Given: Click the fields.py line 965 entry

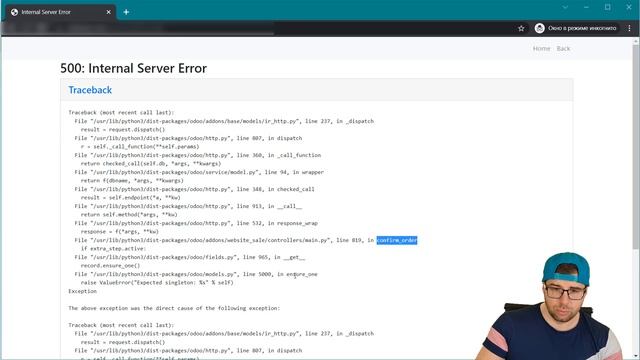Looking at the screenshot, I should [190, 257].
